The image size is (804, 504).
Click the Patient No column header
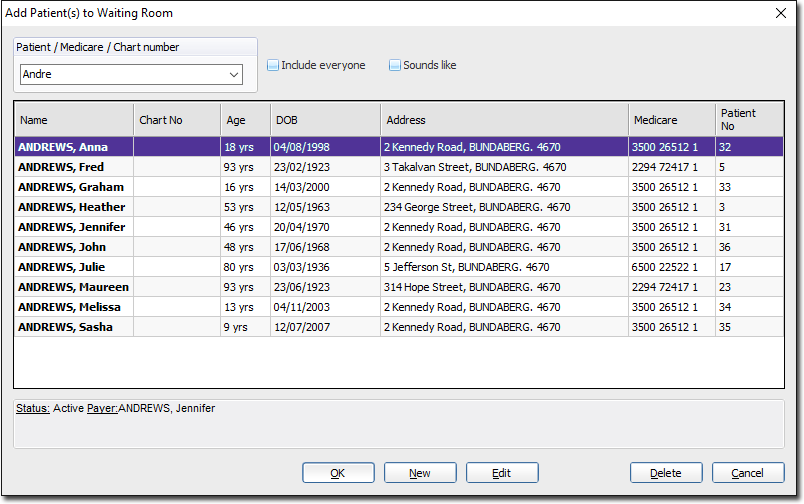click(748, 120)
